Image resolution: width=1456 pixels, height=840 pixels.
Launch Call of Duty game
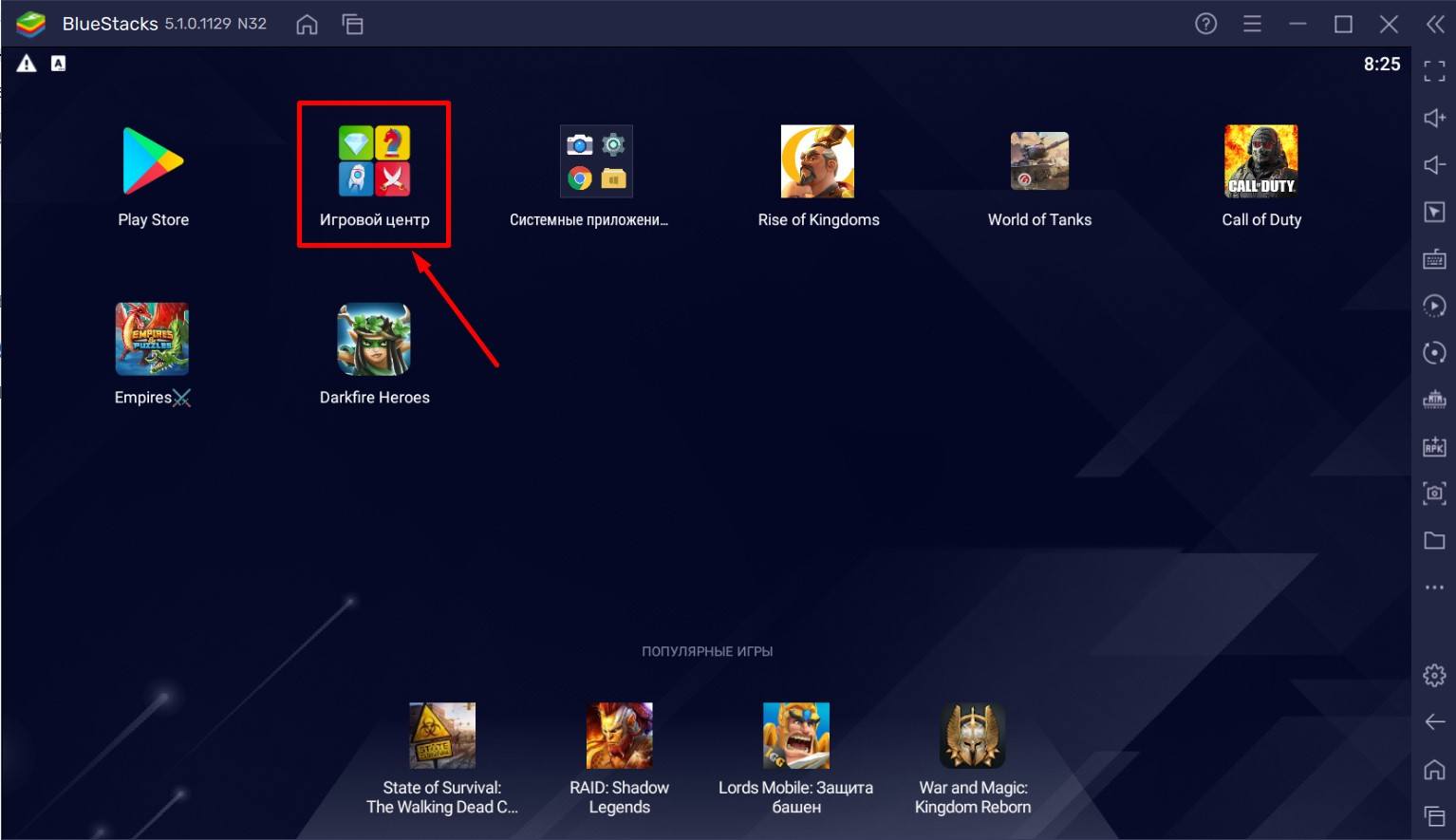[x=1260, y=162]
